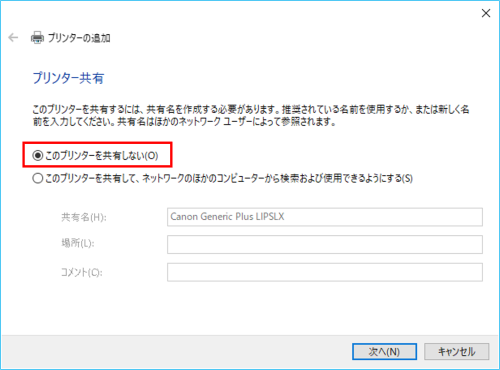Click the コメント(C): label
Viewport: 500px width, 370px height.
coord(82,272)
